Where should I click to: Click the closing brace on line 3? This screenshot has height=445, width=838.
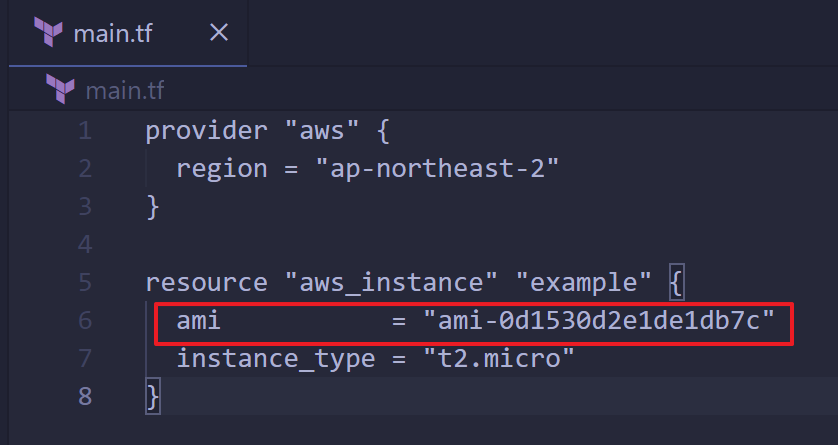(x=153, y=207)
